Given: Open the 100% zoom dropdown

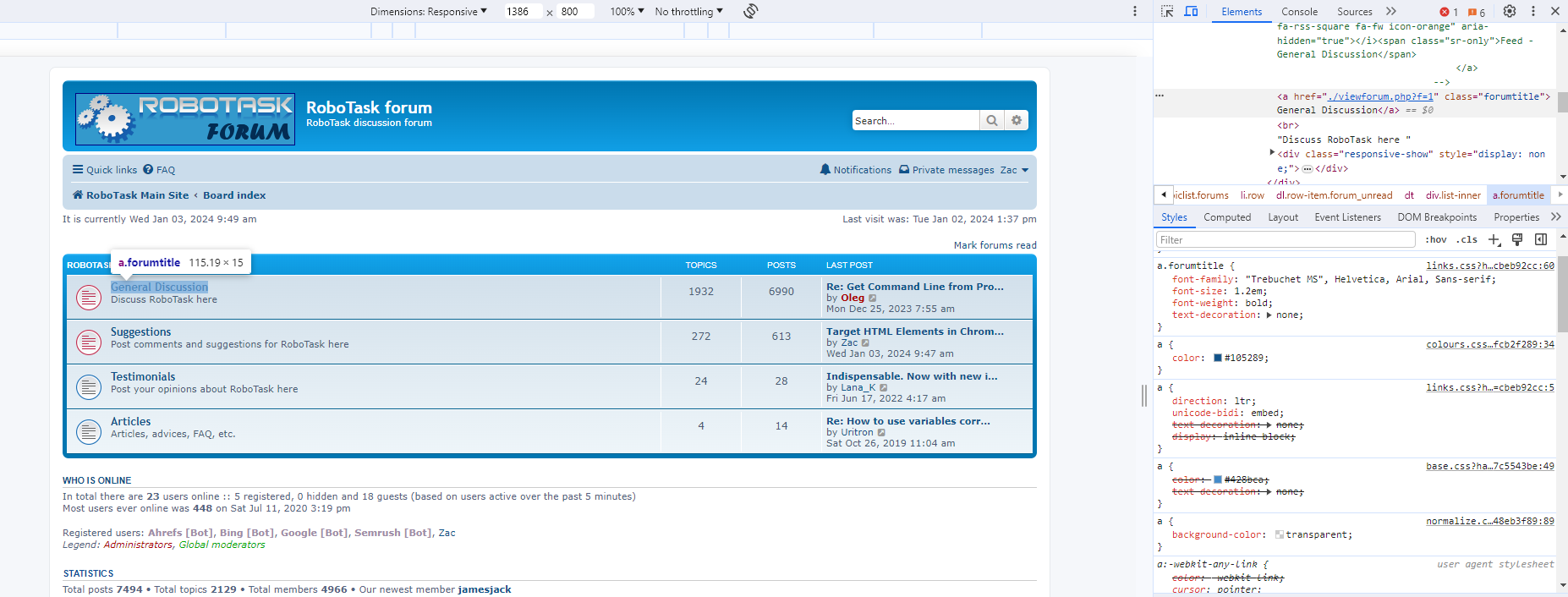Looking at the screenshot, I should point(628,12).
